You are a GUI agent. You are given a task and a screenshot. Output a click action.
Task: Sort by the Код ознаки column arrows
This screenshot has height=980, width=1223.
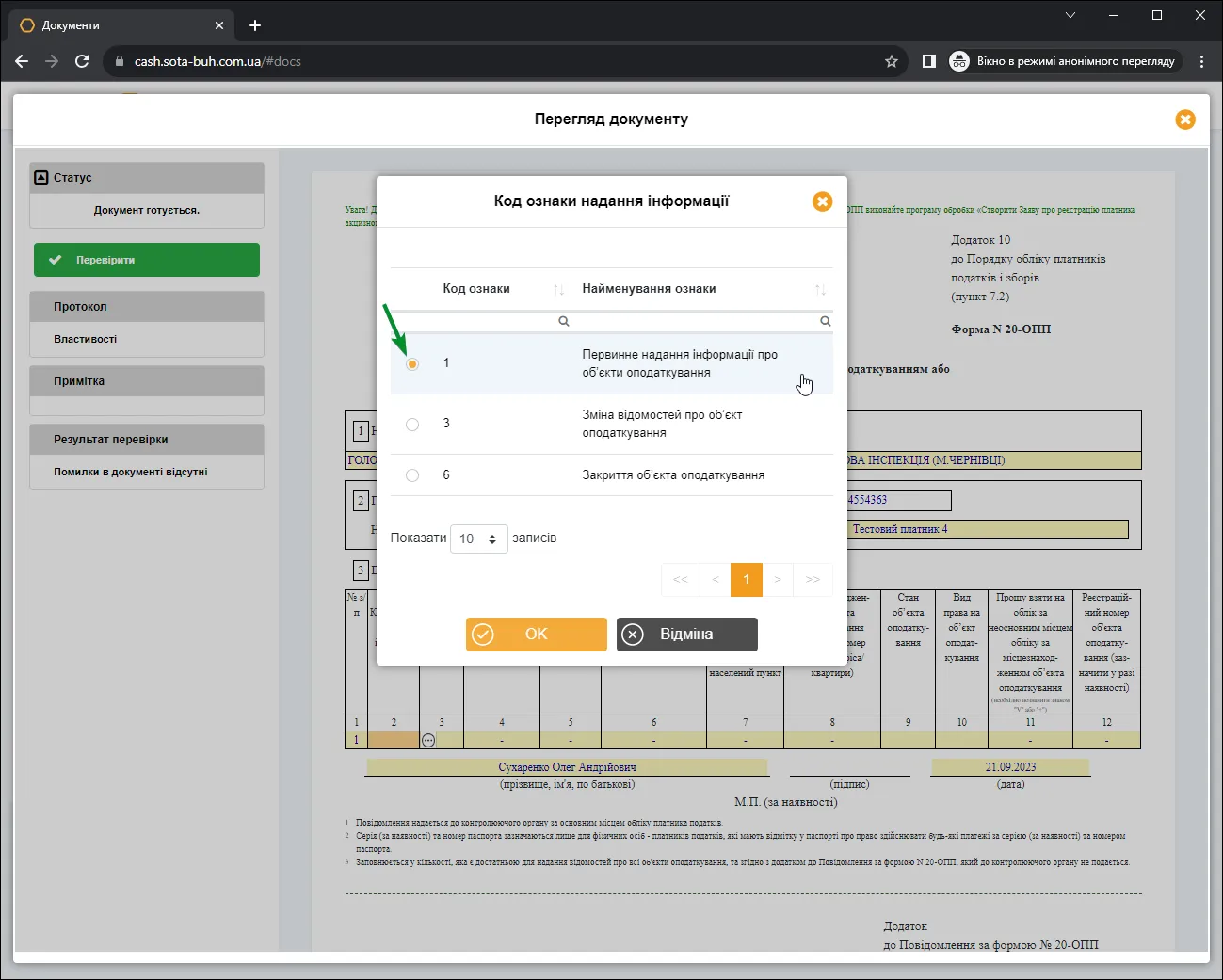coord(558,289)
